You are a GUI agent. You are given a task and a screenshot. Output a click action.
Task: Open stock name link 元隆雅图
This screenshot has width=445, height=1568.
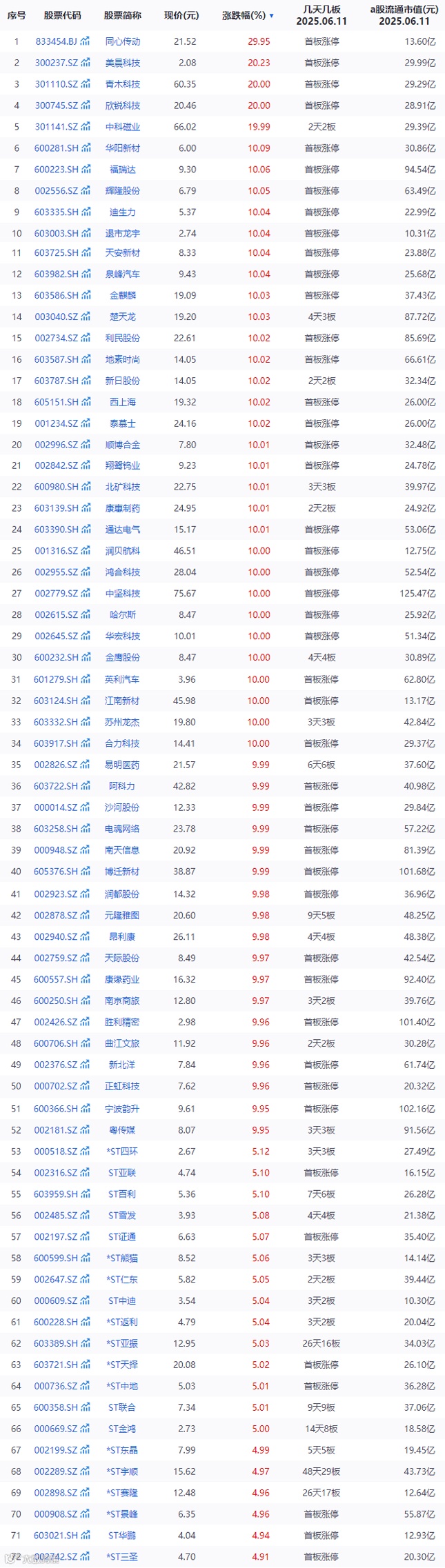[x=123, y=915]
